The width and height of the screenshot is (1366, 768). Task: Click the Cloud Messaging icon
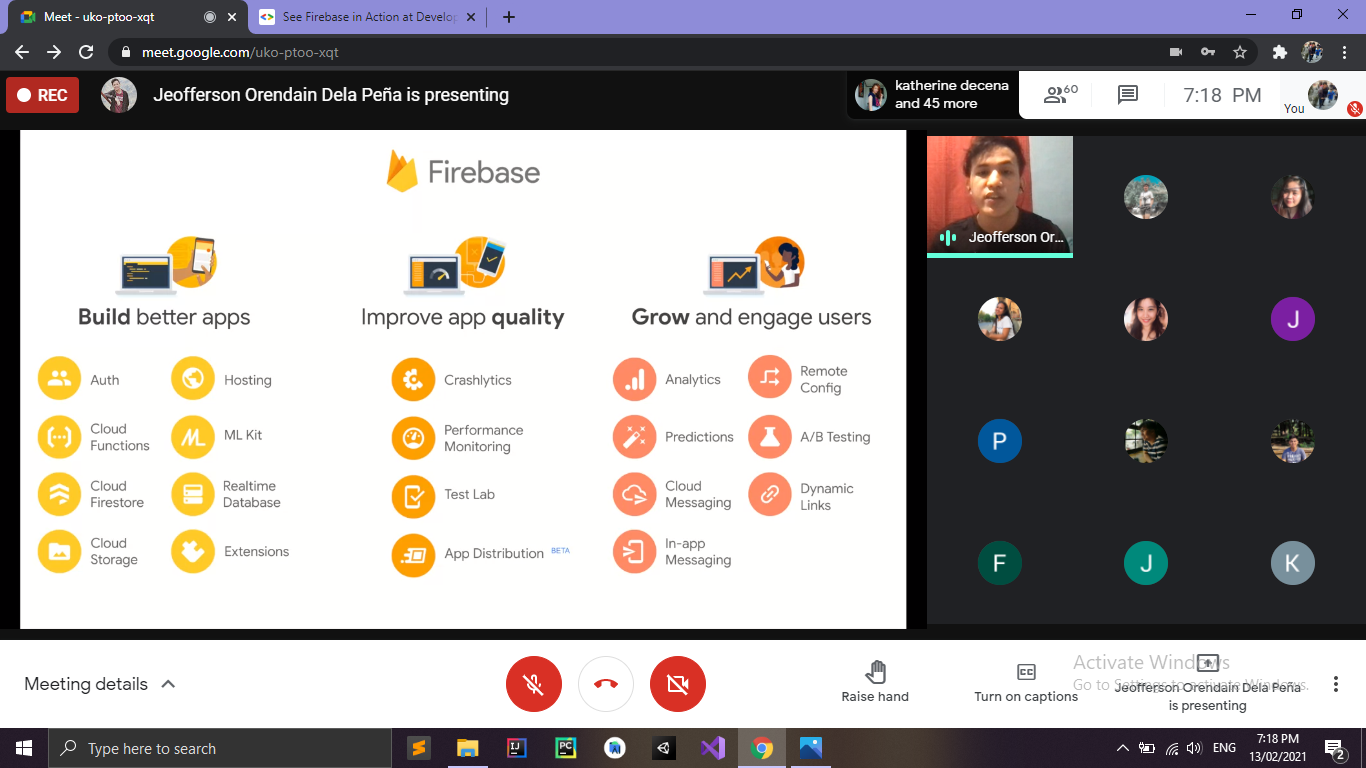coord(634,494)
